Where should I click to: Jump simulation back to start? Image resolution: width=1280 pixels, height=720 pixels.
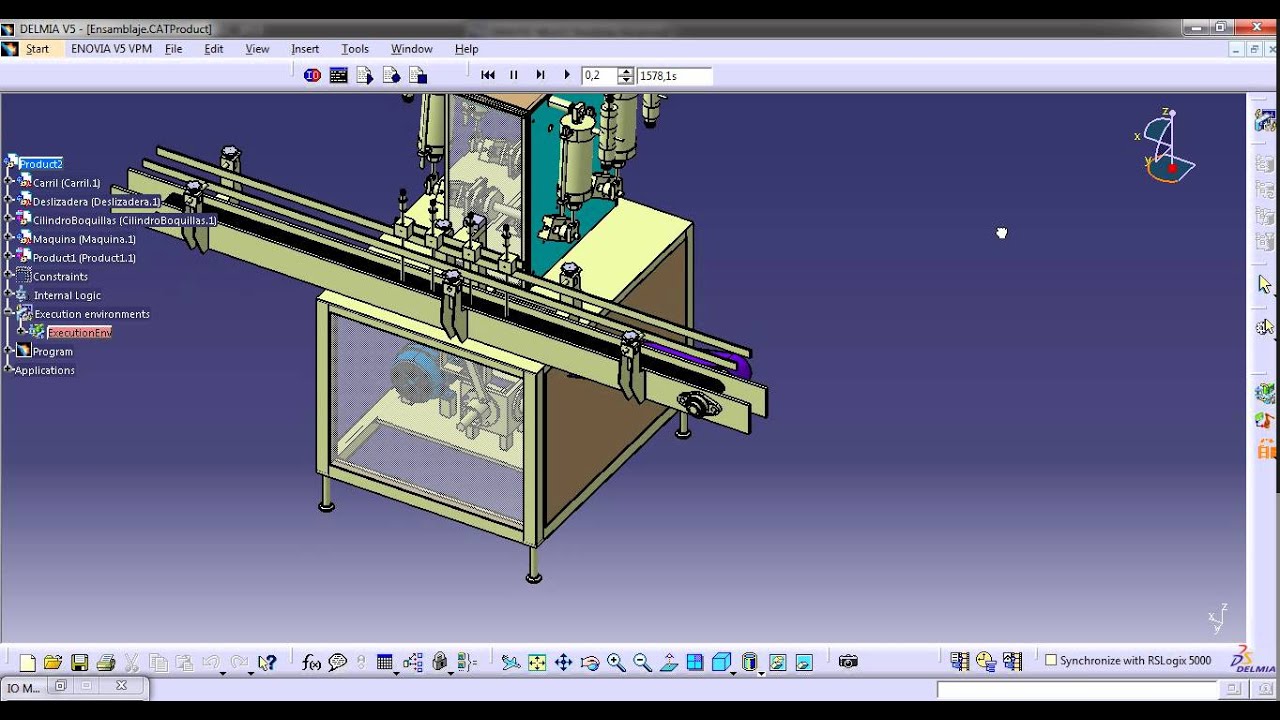click(488, 75)
